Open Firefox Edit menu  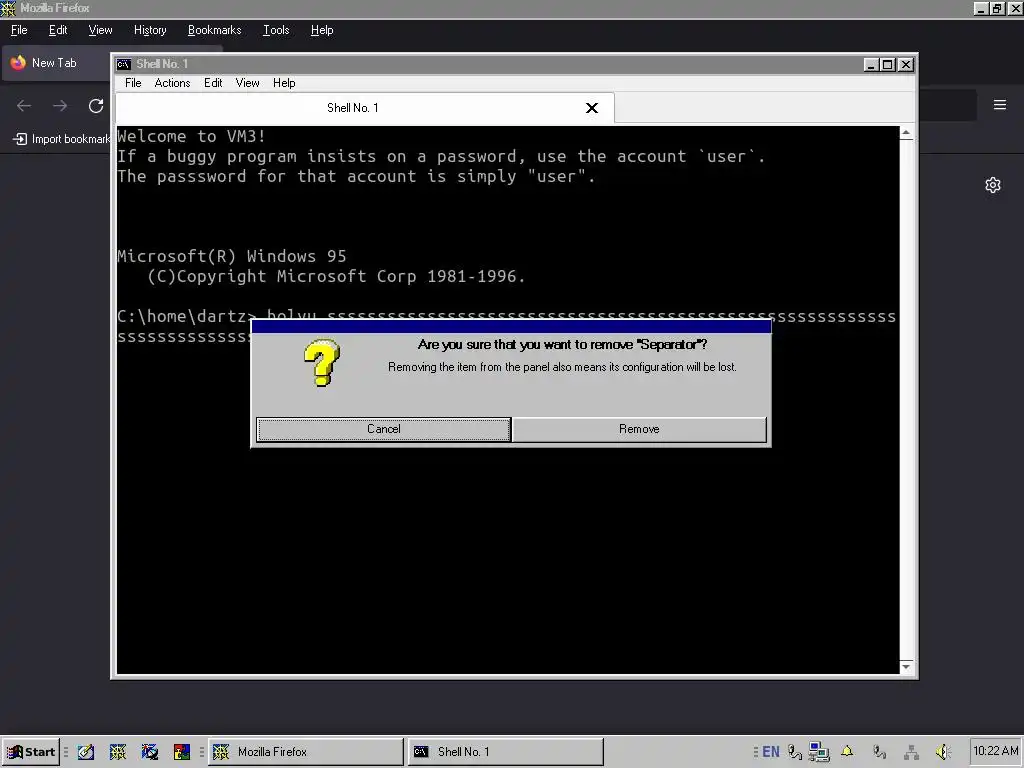tap(57, 30)
